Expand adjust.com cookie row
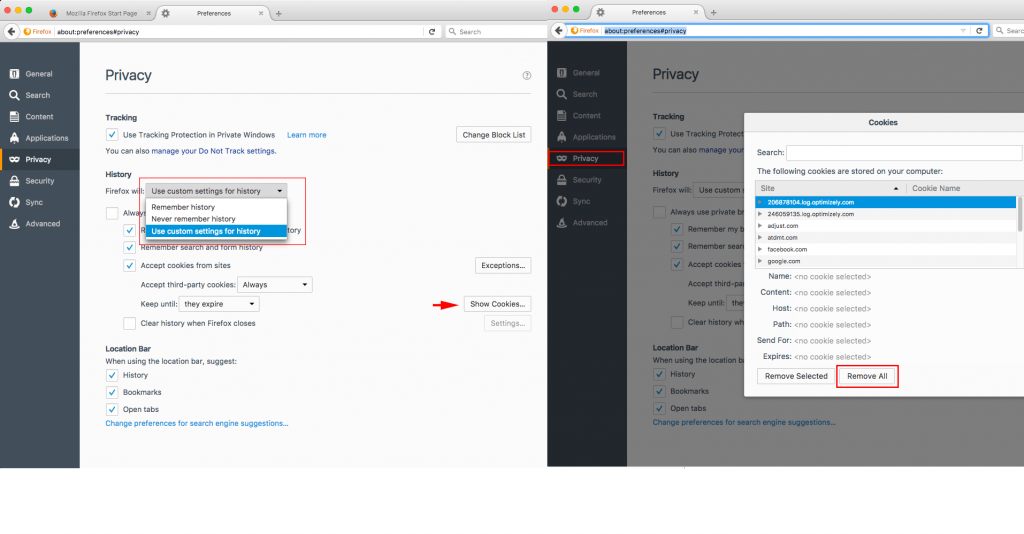Image resolution: width=1024 pixels, height=534 pixels. tap(760, 226)
